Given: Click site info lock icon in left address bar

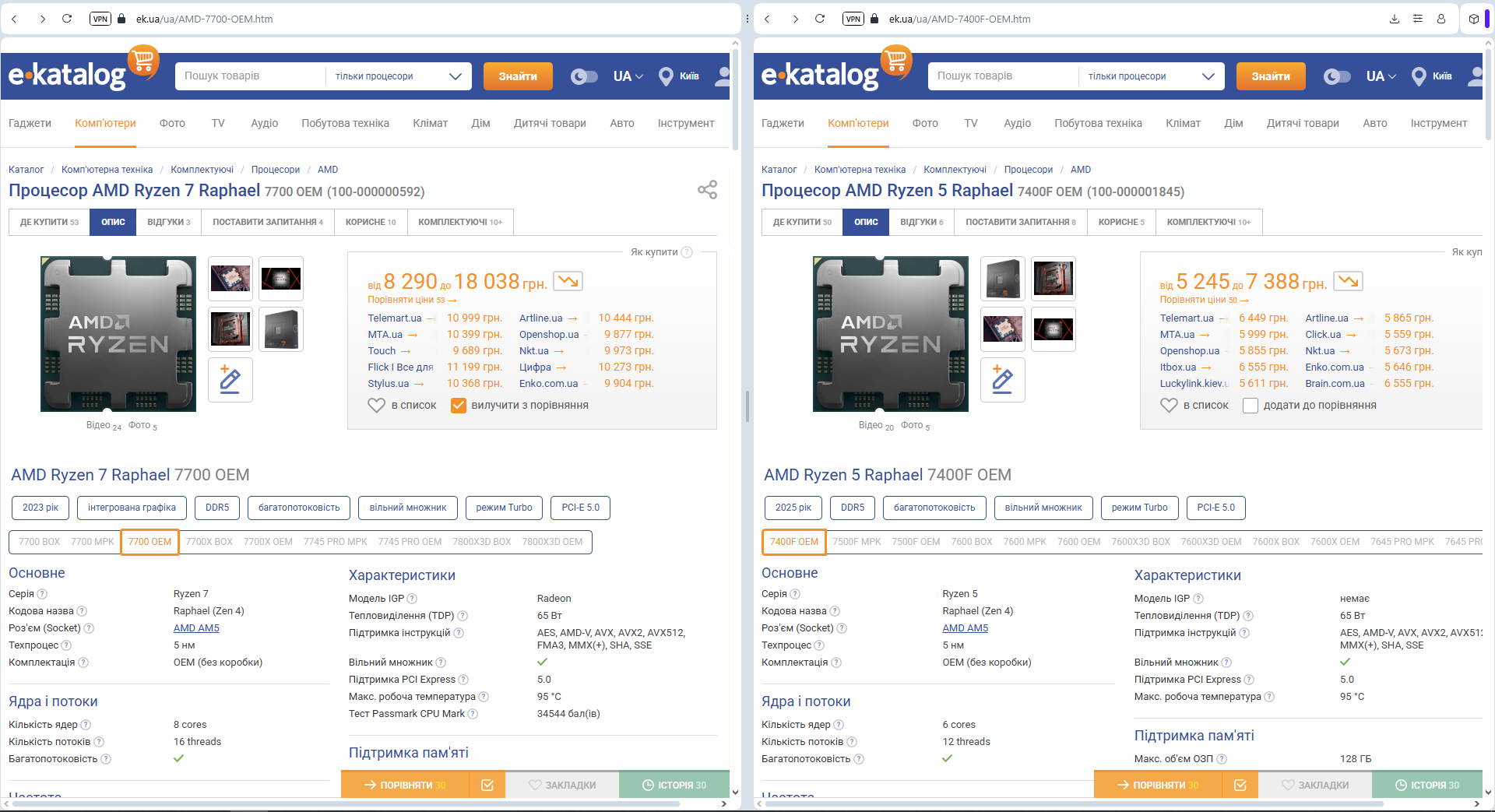Looking at the screenshot, I should point(121,19).
